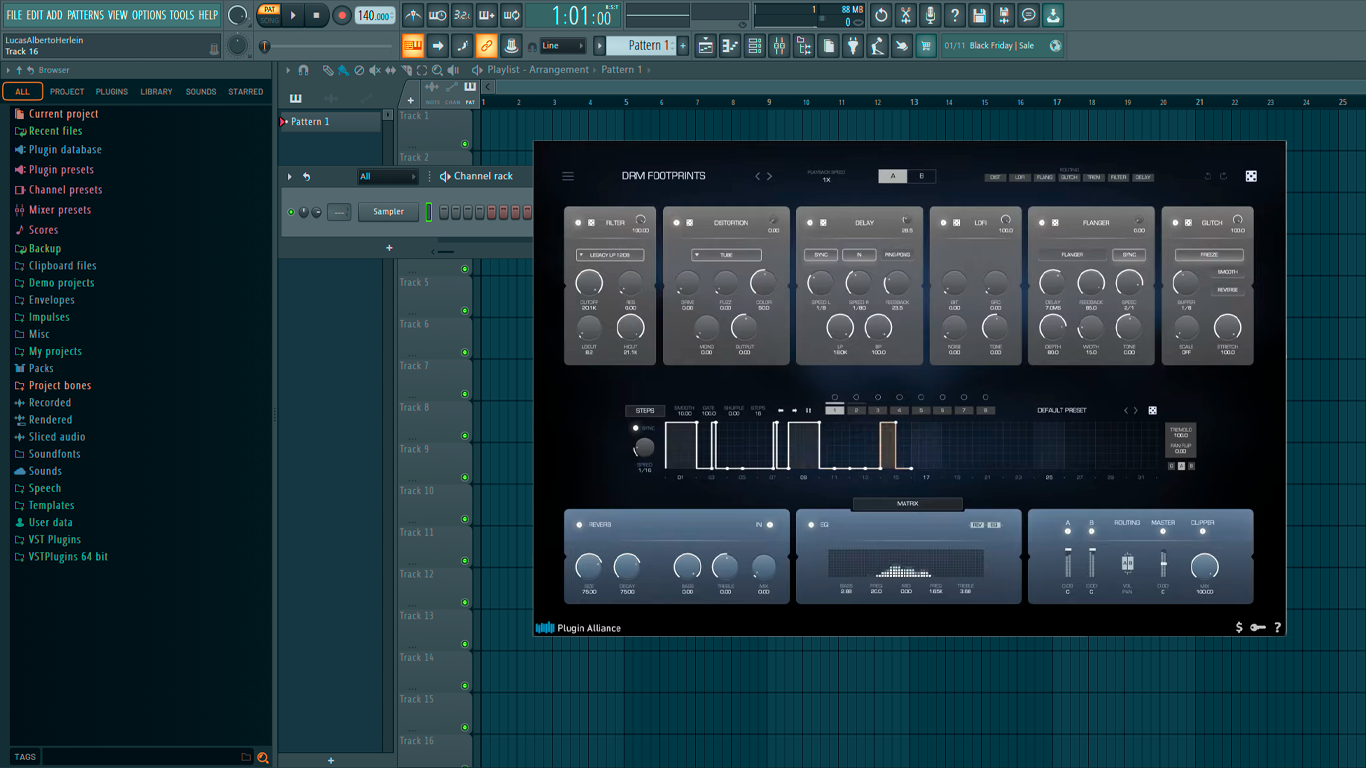Click the transport Play button

click(293, 15)
